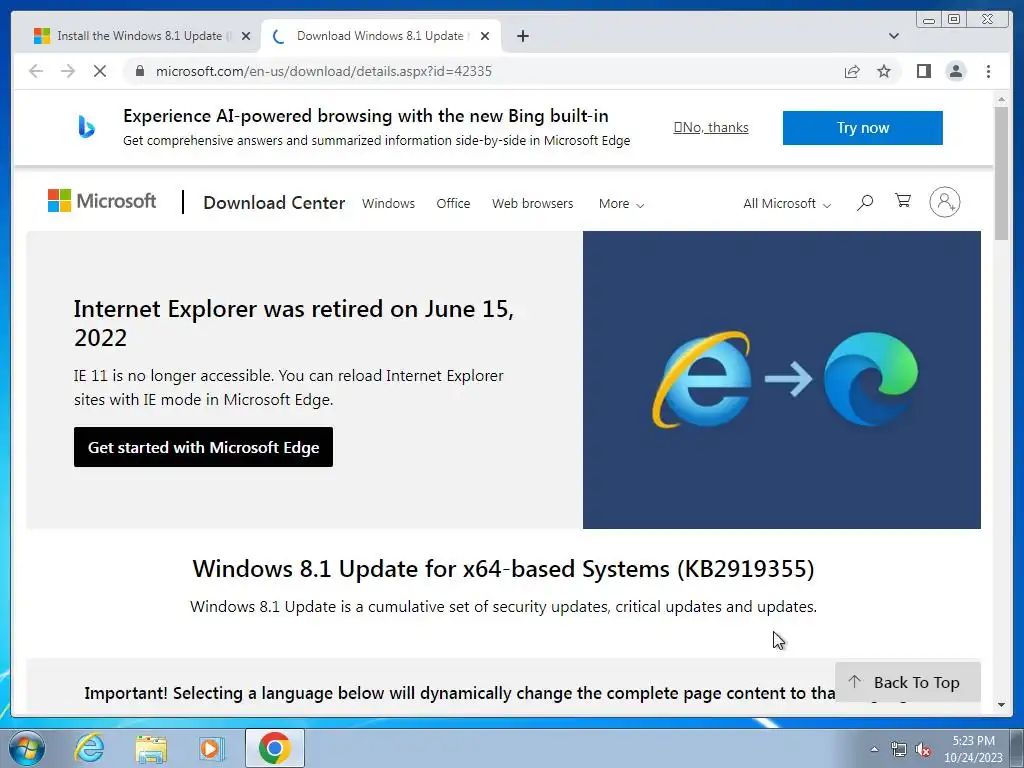Screen dimensions: 1024x768
Task: Go back to previous page
Action: pyautogui.click(x=36, y=71)
